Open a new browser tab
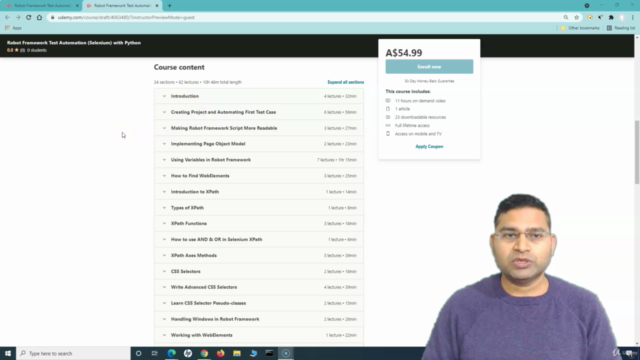Viewport: 640px width, 360px height. click(169, 6)
